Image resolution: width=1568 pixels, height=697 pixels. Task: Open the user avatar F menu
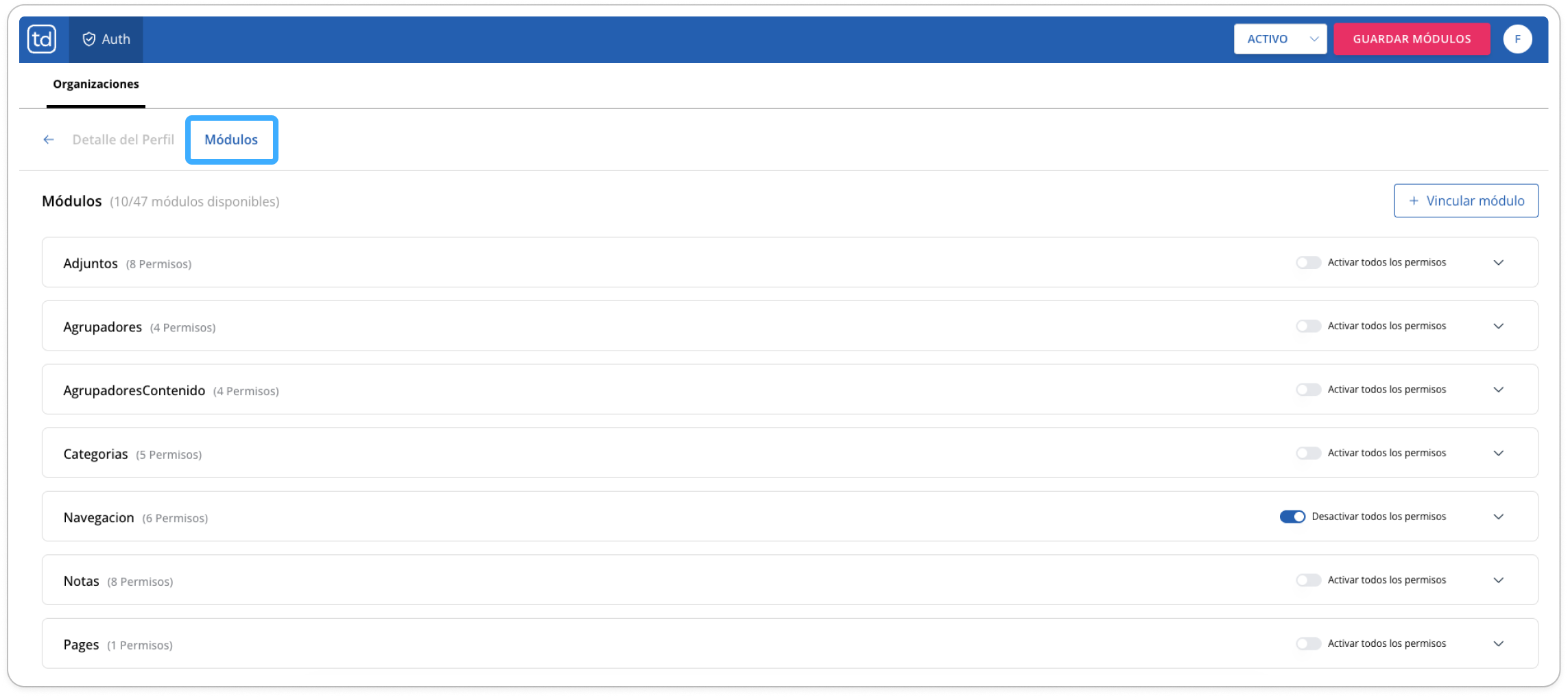pos(1517,39)
